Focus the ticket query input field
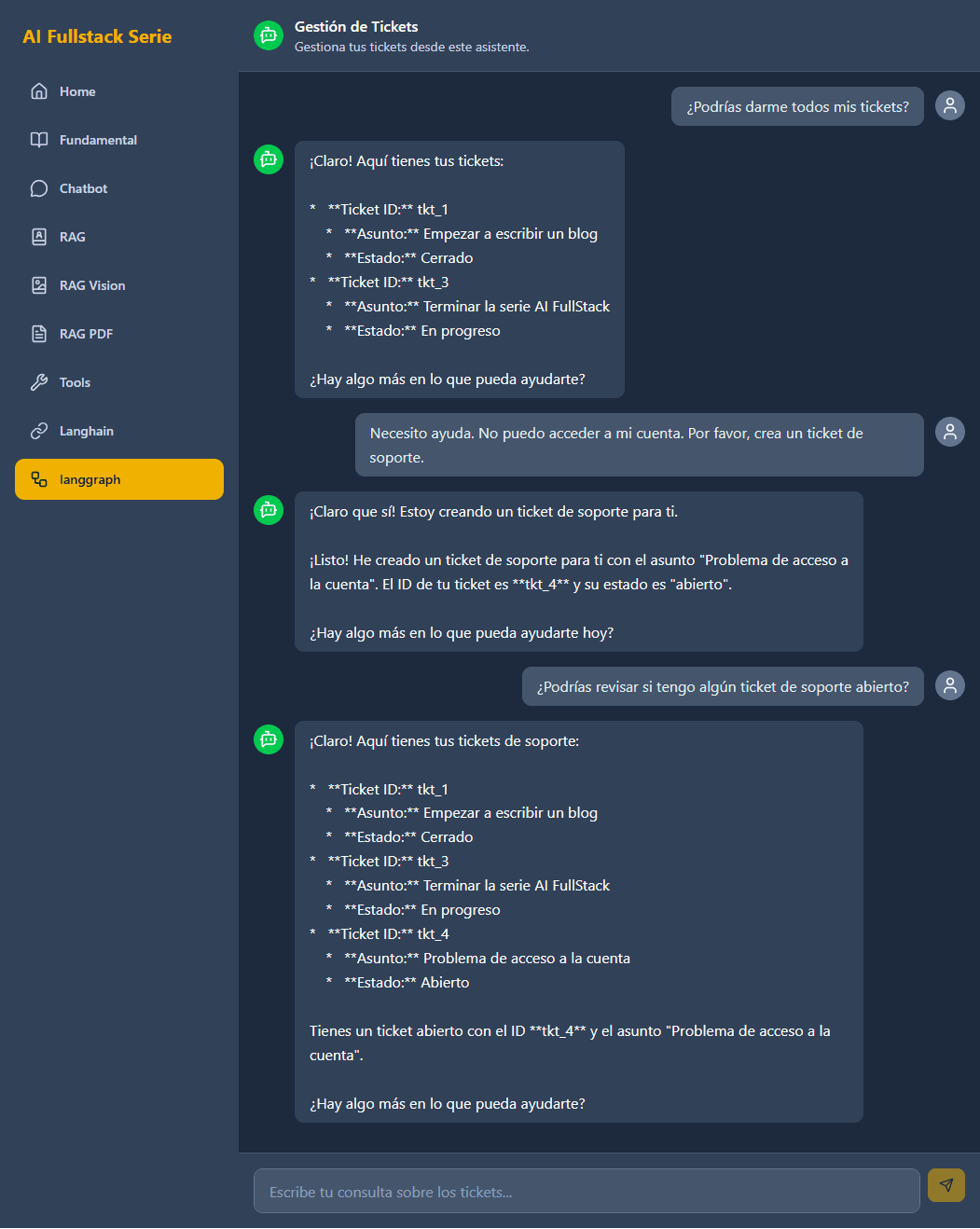 coord(587,1192)
